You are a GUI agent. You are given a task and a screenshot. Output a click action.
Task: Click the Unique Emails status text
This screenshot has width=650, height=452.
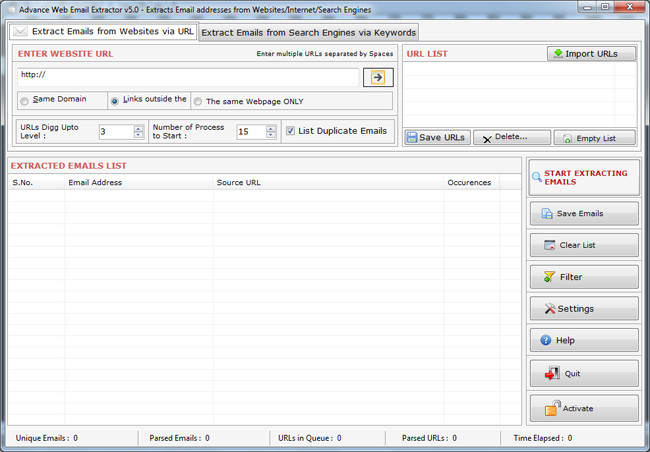[x=46, y=438]
